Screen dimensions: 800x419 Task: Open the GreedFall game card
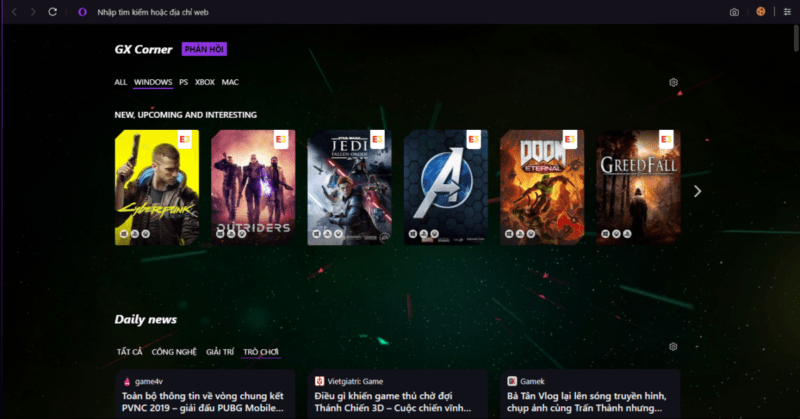(638, 187)
